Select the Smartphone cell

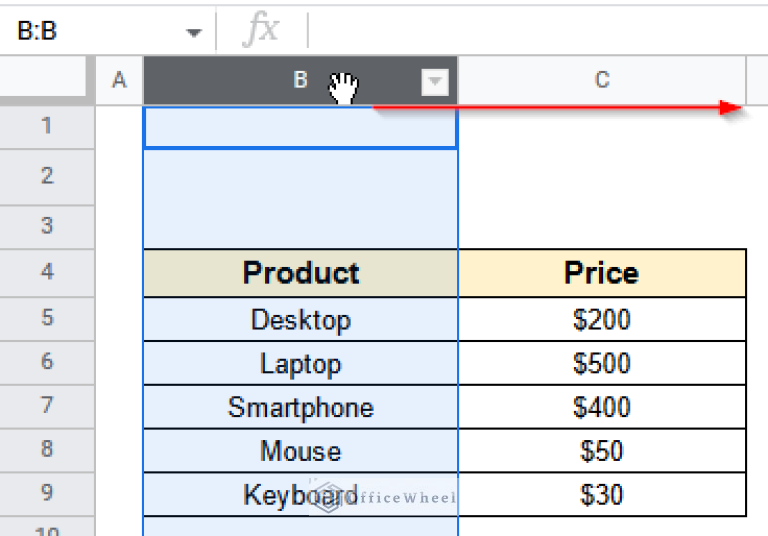301,407
